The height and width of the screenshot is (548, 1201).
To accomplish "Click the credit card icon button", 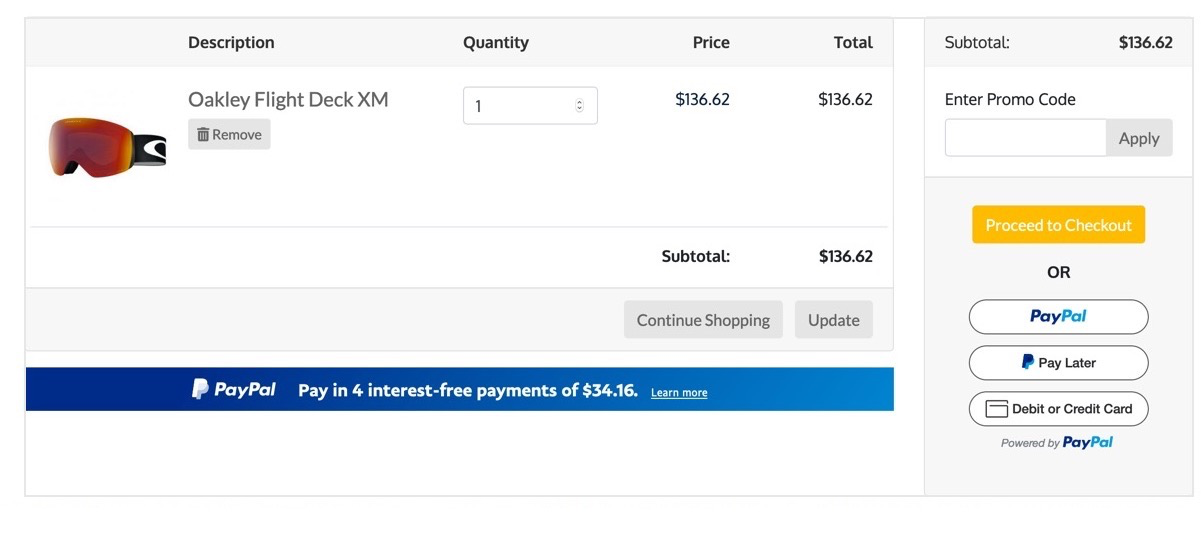I will 996,409.
